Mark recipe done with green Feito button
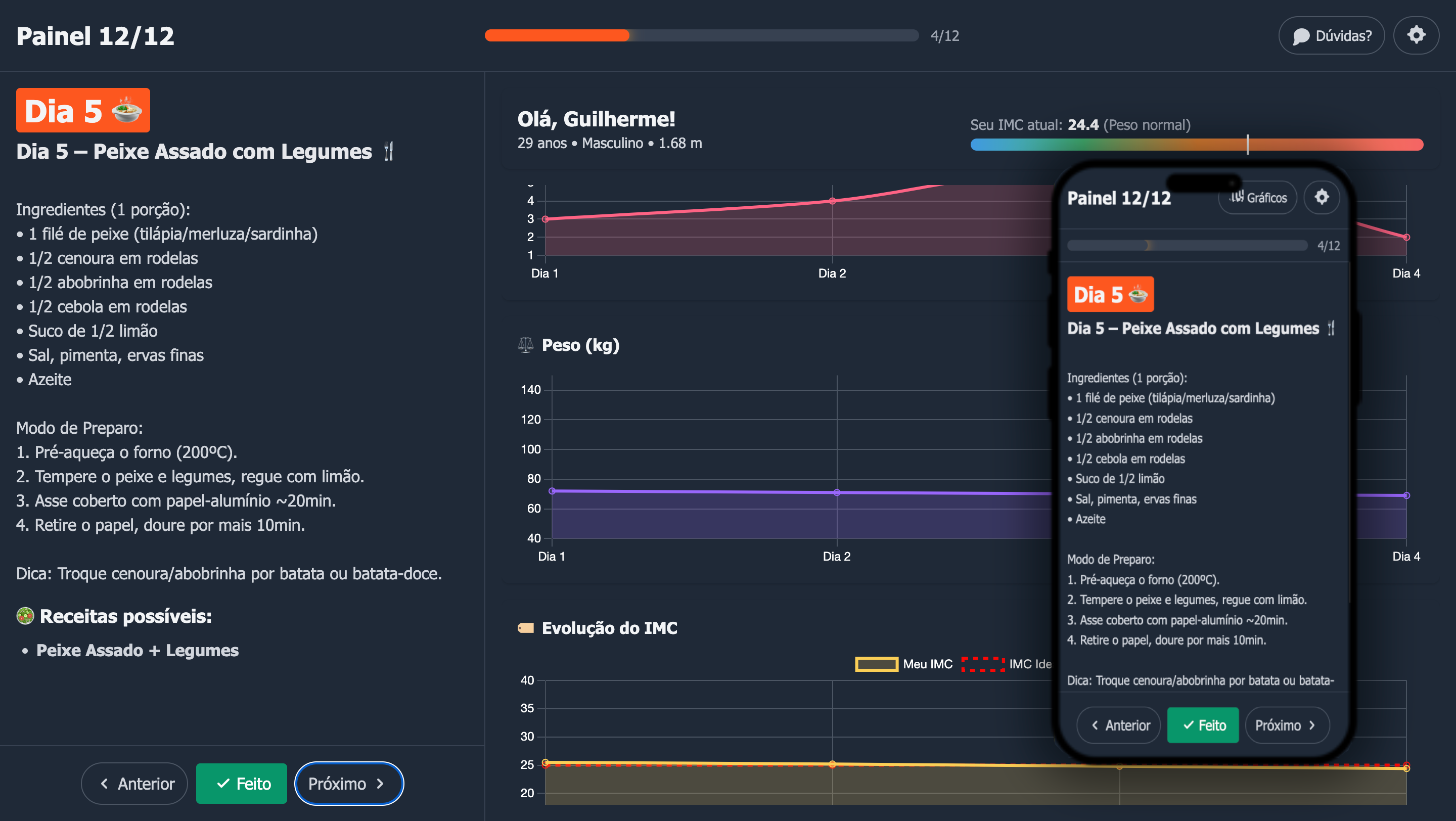Image resolution: width=1456 pixels, height=821 pixels. coord(241,783)
